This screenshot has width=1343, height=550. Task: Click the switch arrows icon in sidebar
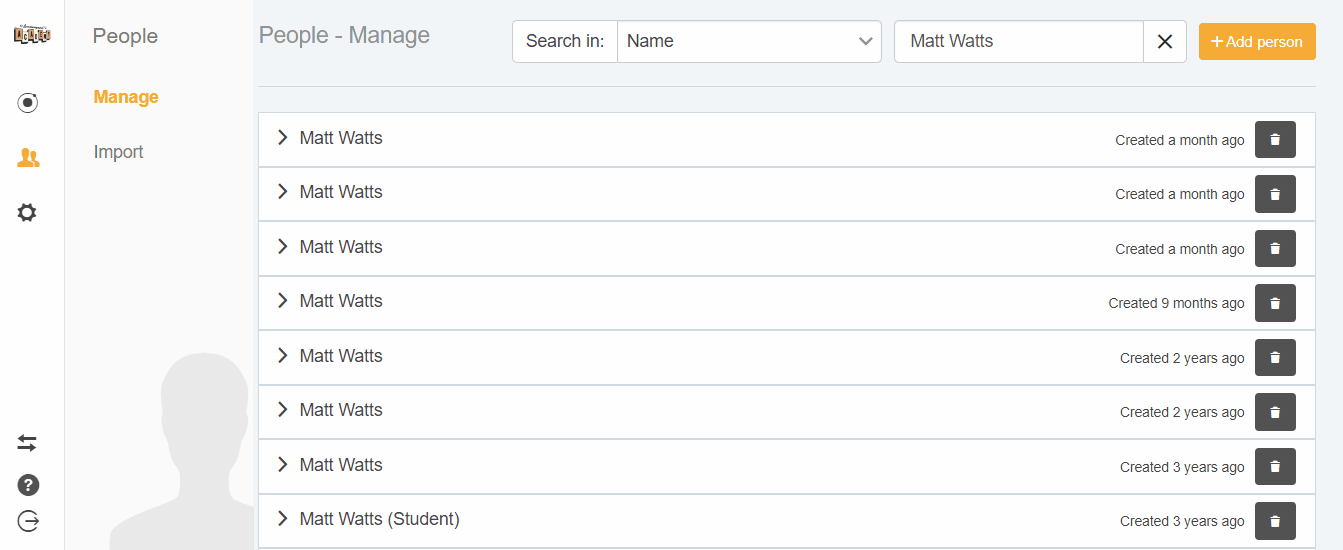[28, 442]
